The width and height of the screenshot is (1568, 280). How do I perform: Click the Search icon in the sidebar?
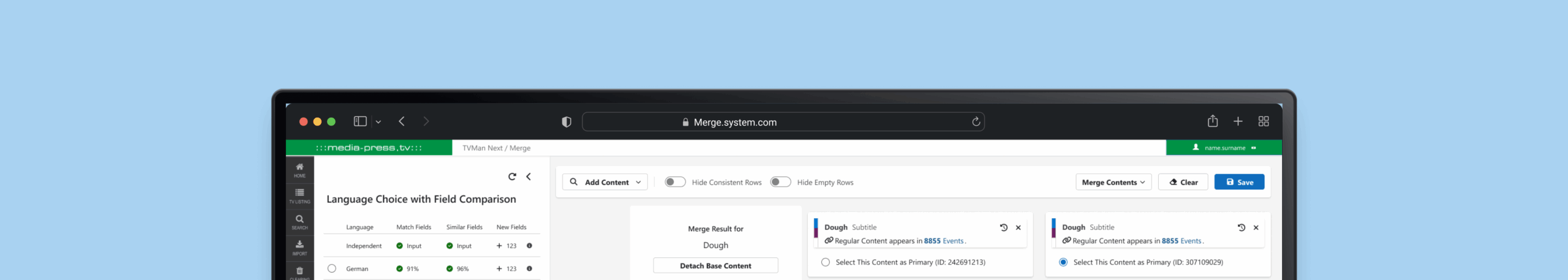(300, 222)
